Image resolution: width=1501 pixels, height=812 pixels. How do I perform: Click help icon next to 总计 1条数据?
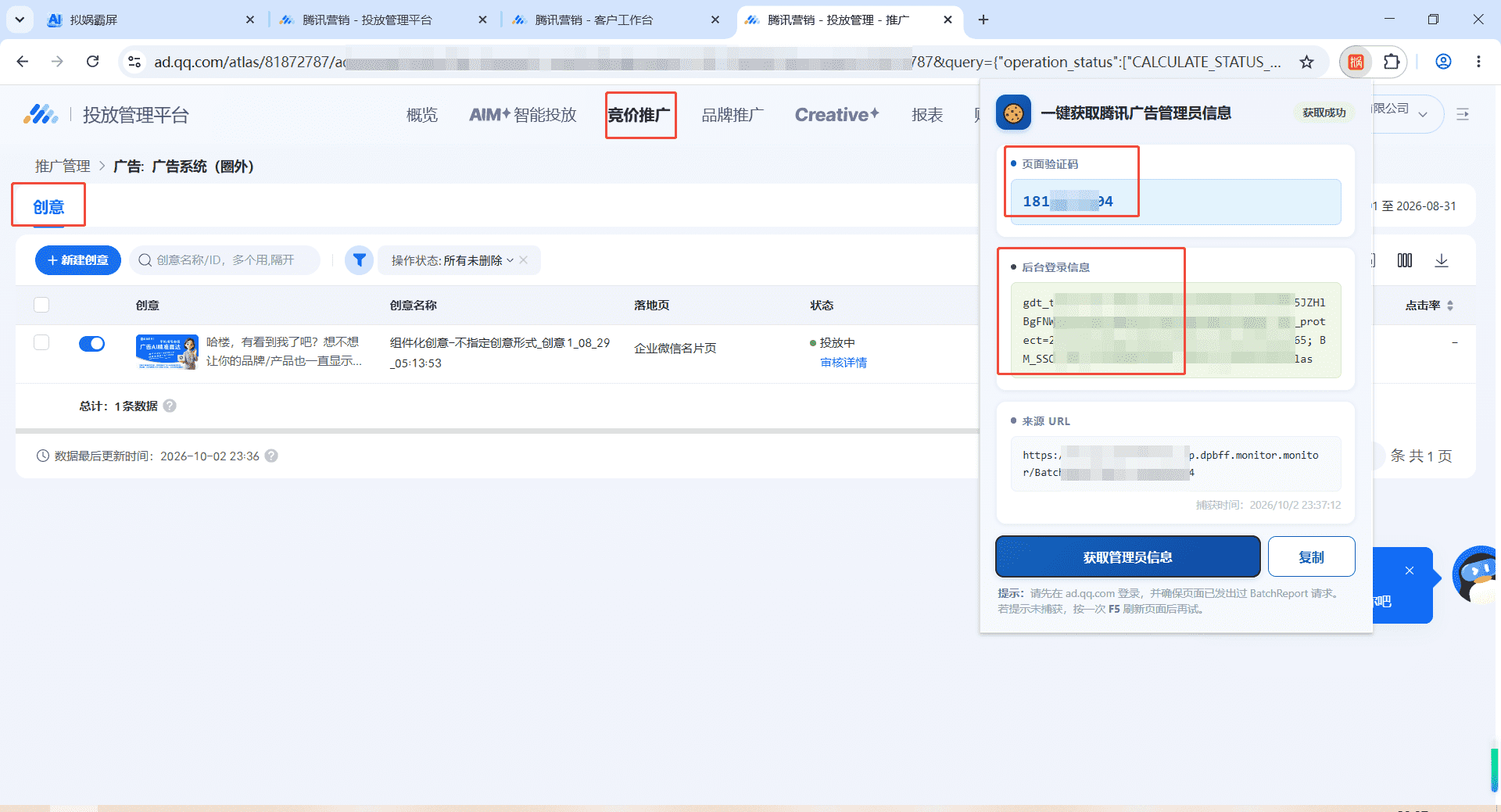click(x=170, y=406)
